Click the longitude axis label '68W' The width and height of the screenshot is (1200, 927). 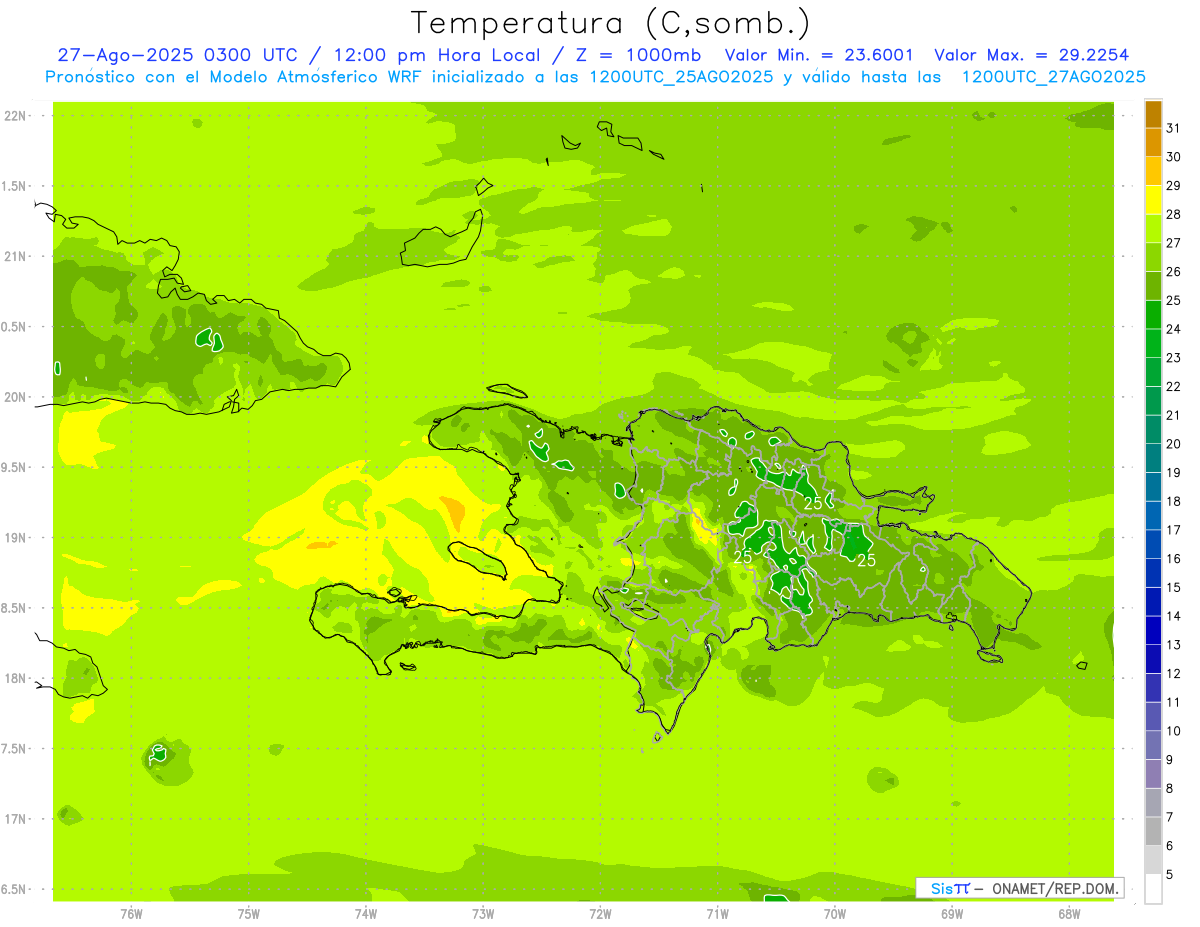pos(1069,914)
